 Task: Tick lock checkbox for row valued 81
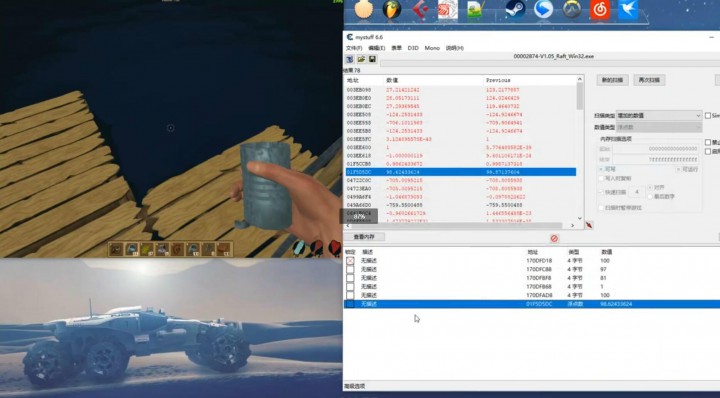point(350,278)
